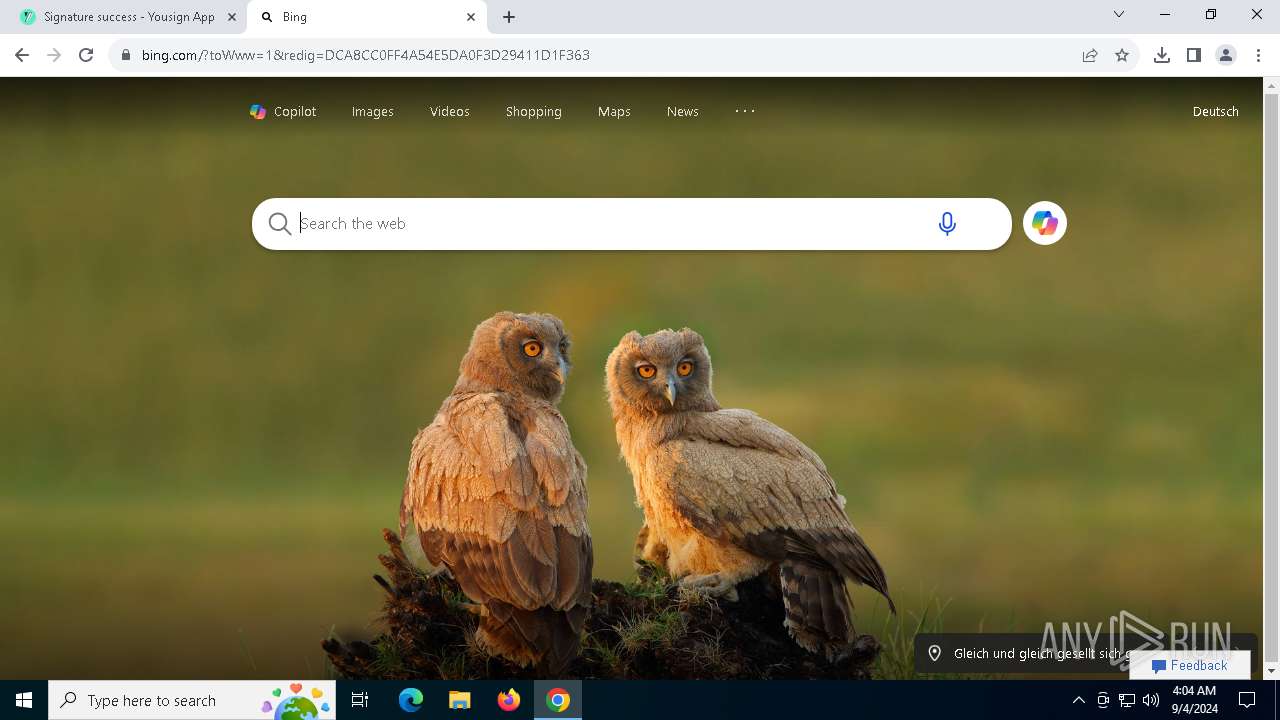Open a new browser tab

tap(509, 17)
